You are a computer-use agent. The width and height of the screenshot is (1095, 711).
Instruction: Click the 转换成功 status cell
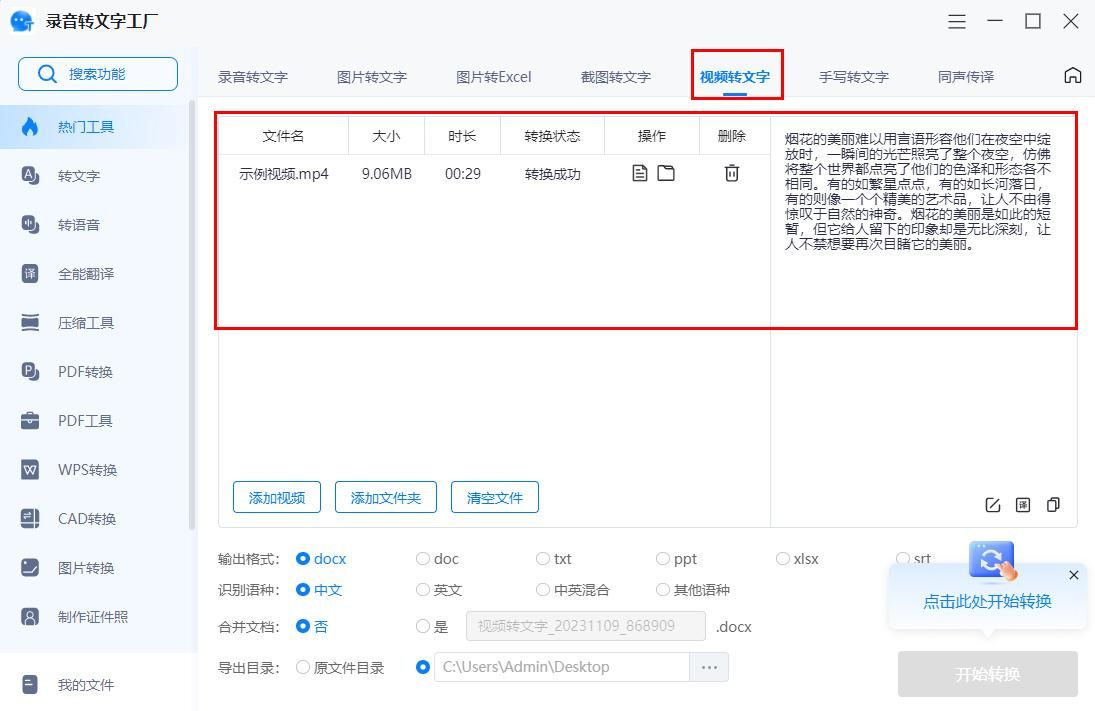coord(552,173)
